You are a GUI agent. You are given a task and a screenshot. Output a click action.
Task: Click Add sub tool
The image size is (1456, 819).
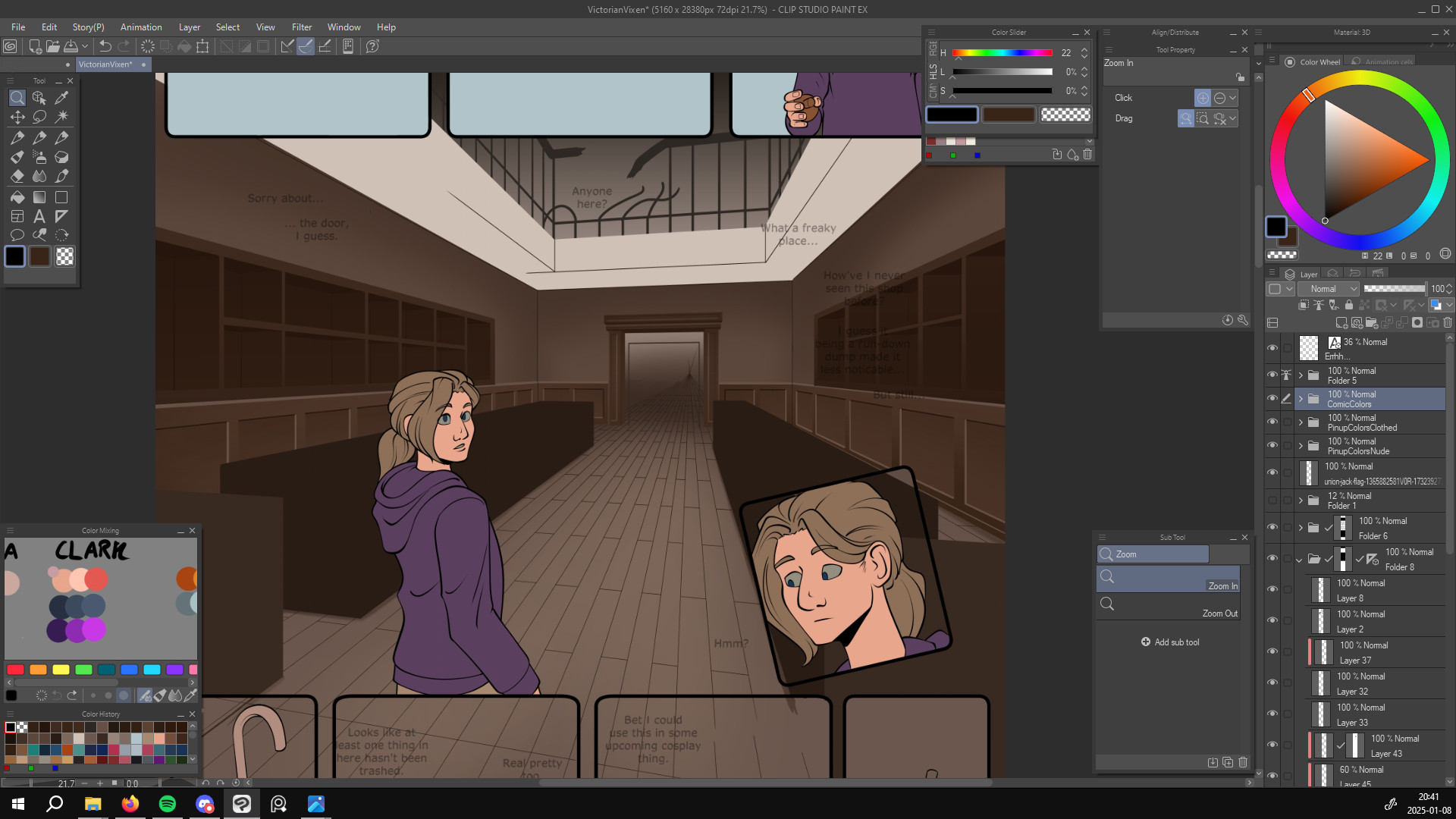coord(1170,642)
